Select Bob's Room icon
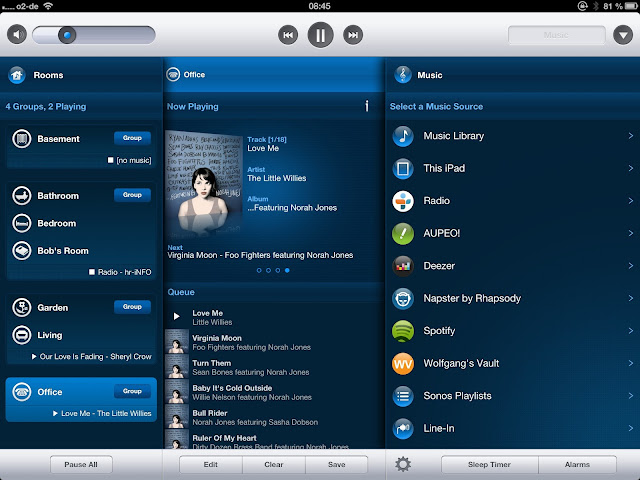Screen dimensions: 640x480 click(x=22, y=251)
